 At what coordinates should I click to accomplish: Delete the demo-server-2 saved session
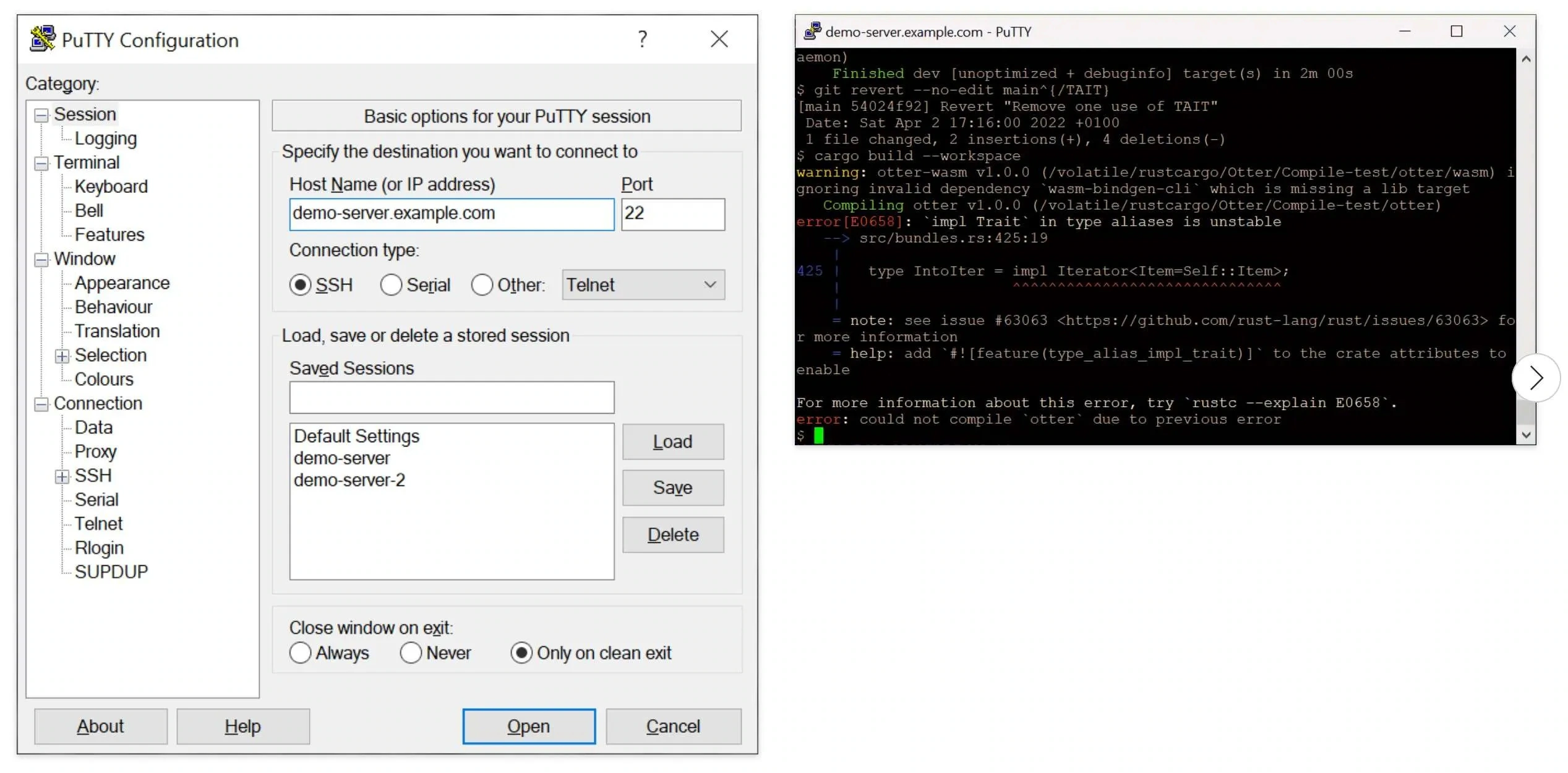(x=349, y=480)
